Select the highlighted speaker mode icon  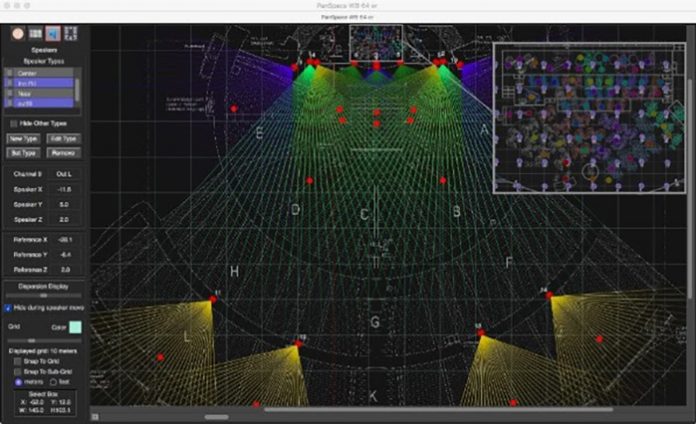click(x=53, y=34)
